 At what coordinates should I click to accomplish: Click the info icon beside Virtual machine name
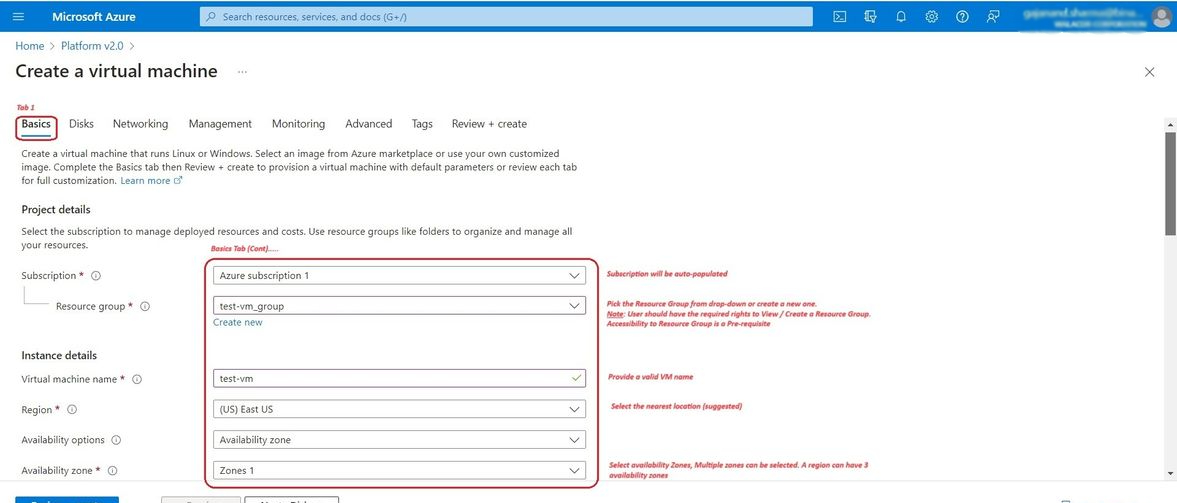click(x=137, y=379)
